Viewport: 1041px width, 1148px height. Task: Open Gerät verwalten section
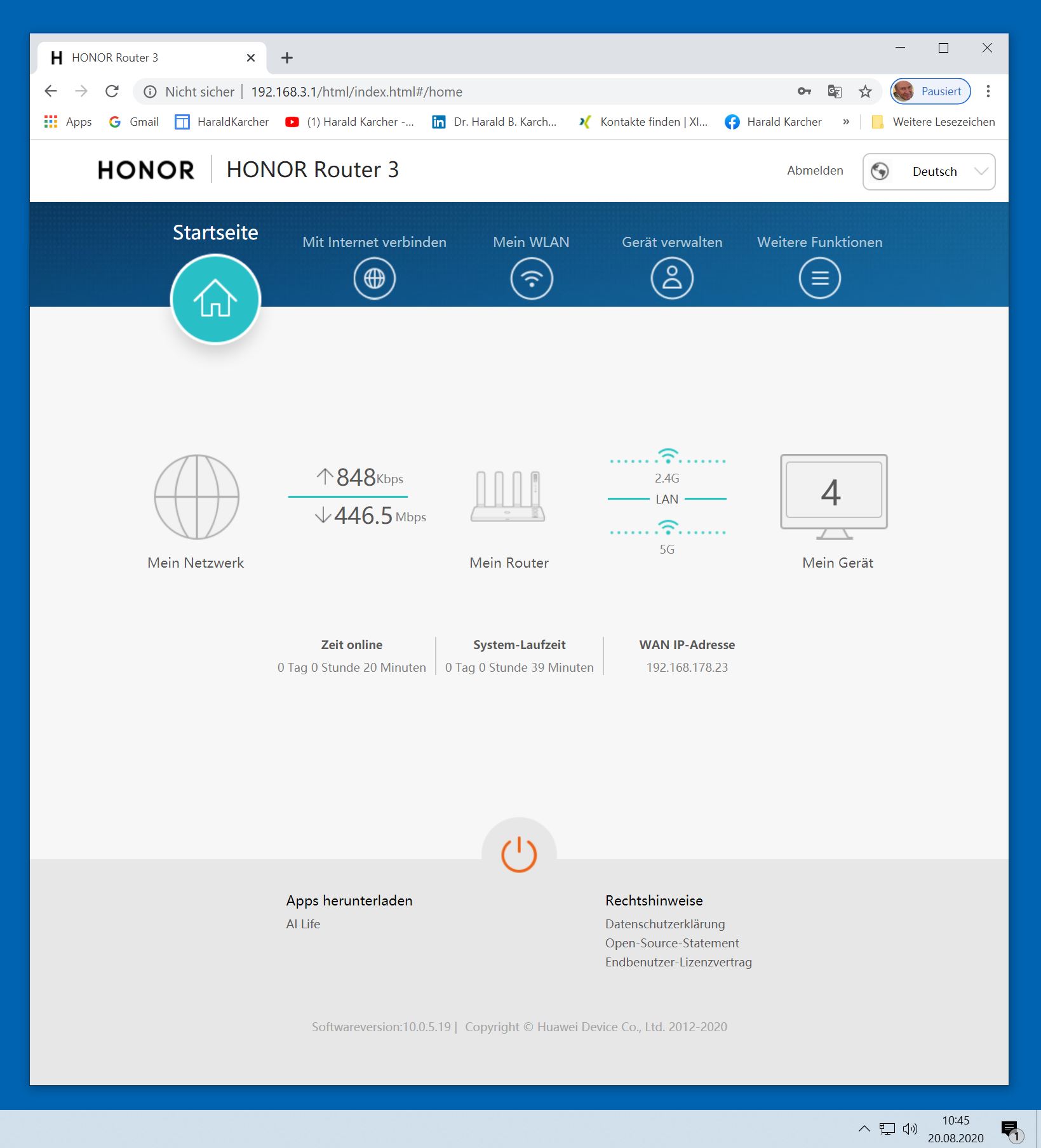coord(672,242)
